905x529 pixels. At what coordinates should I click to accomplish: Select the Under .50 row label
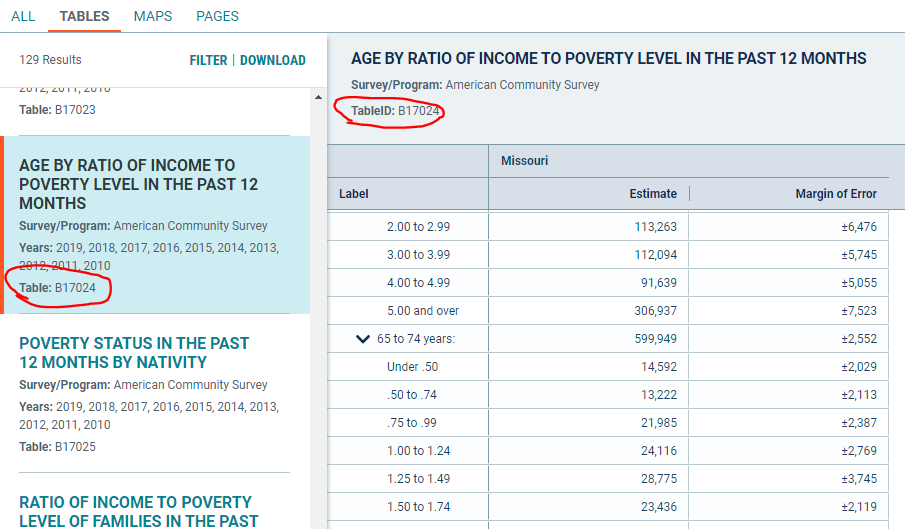coord(412,367)
